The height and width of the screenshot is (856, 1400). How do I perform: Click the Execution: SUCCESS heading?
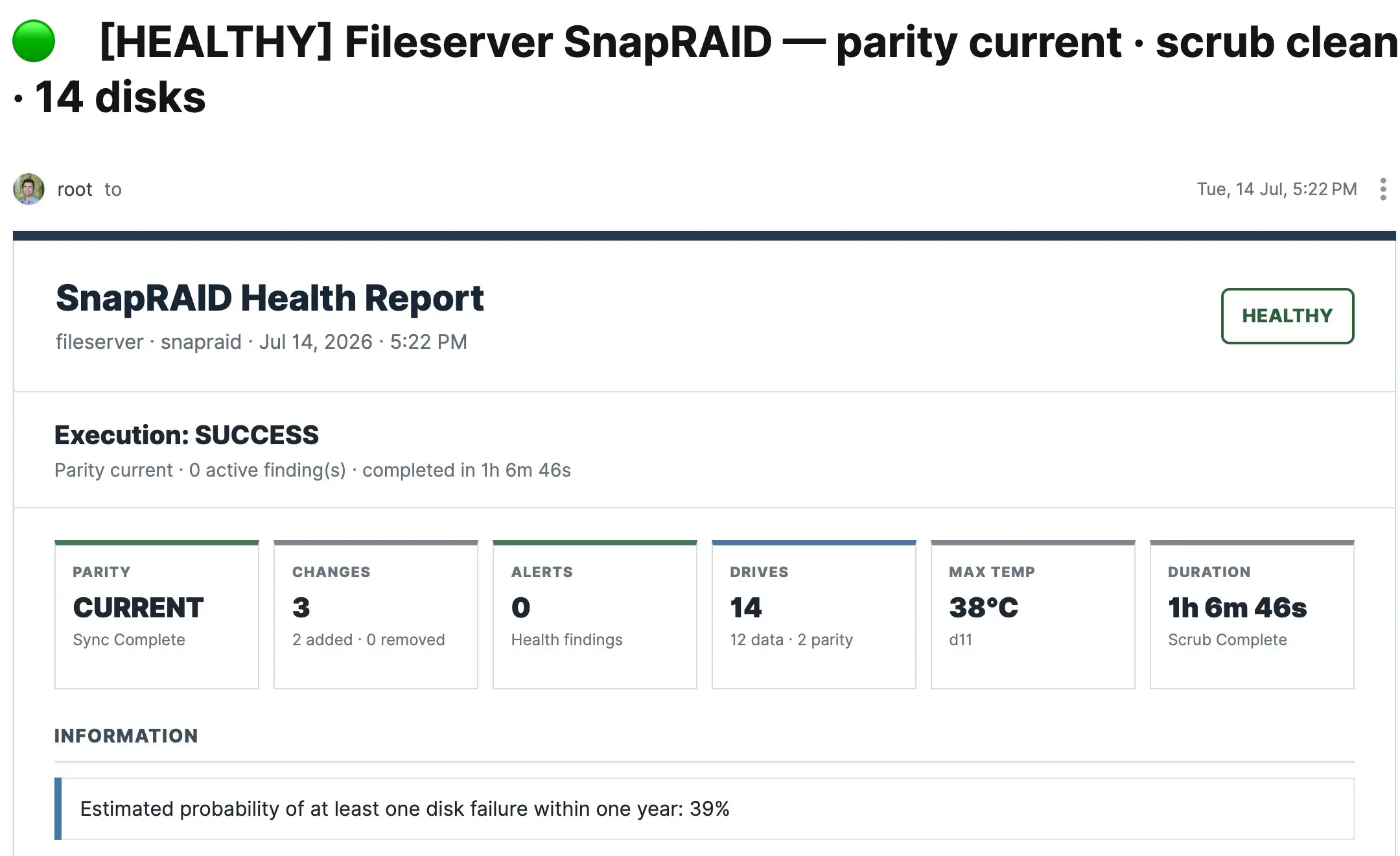point(187,435)
